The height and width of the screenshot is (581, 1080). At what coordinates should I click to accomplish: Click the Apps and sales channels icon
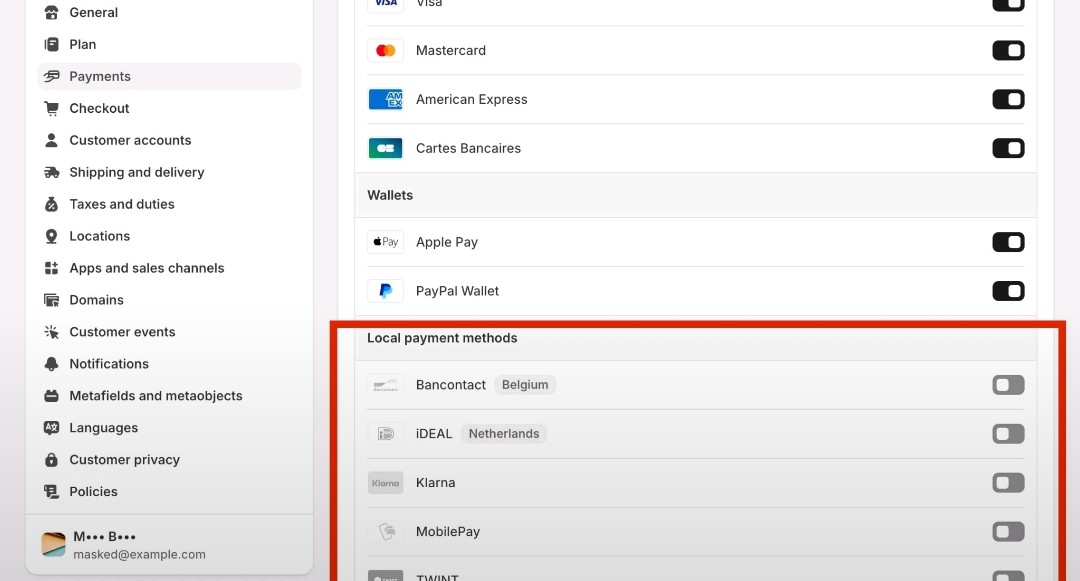click(51, 268)
